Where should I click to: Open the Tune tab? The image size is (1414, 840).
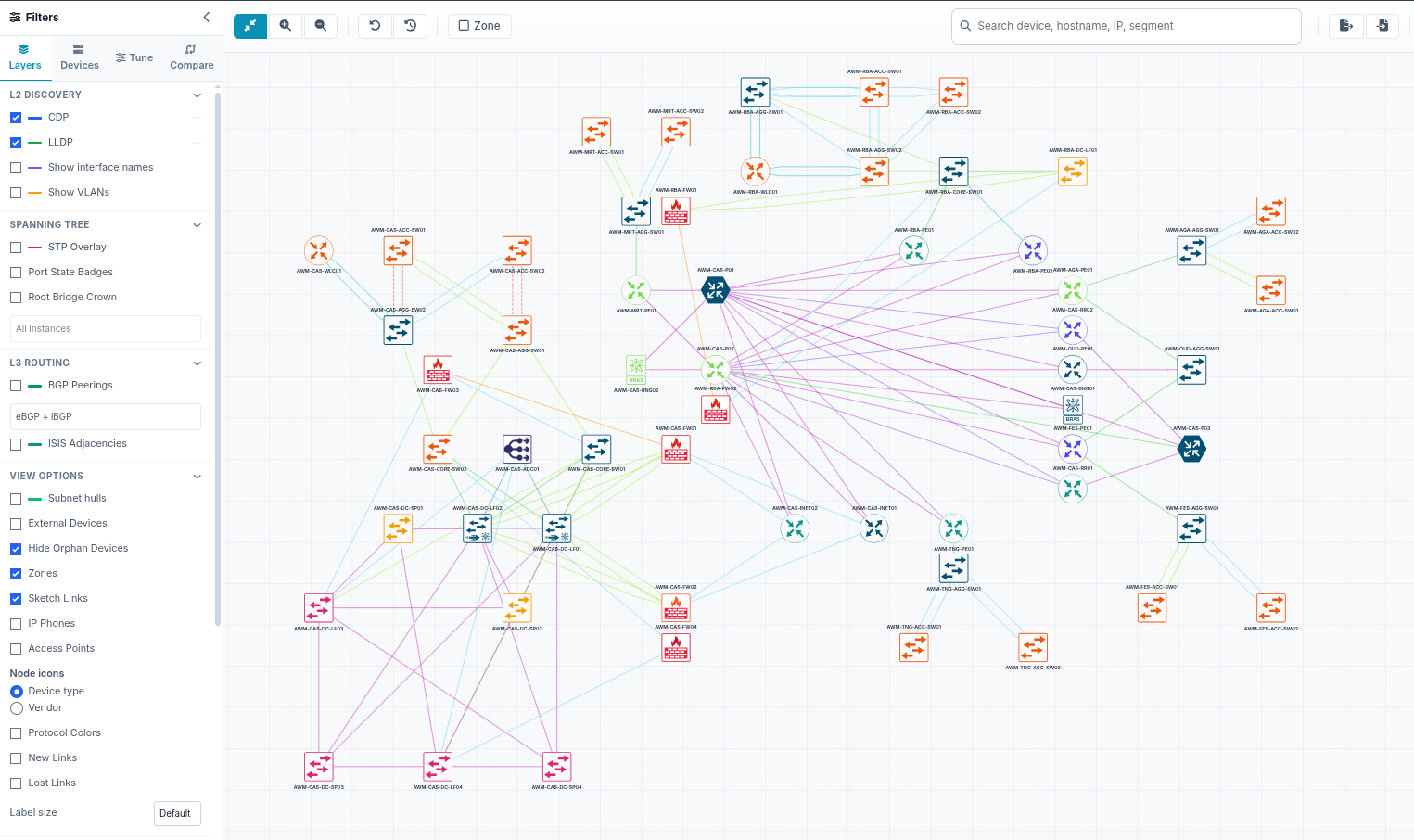134,57
